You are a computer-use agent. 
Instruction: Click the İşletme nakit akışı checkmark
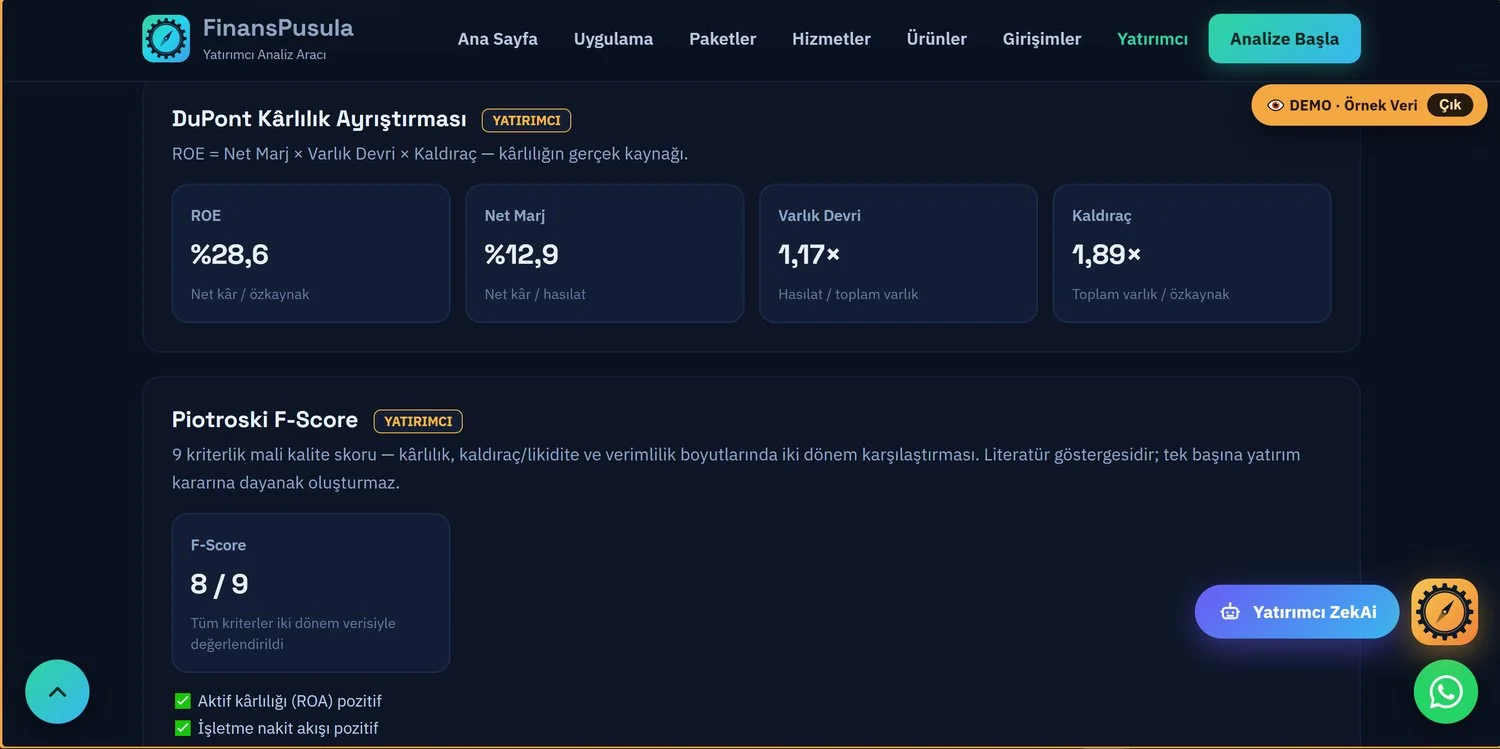[183, 728]
